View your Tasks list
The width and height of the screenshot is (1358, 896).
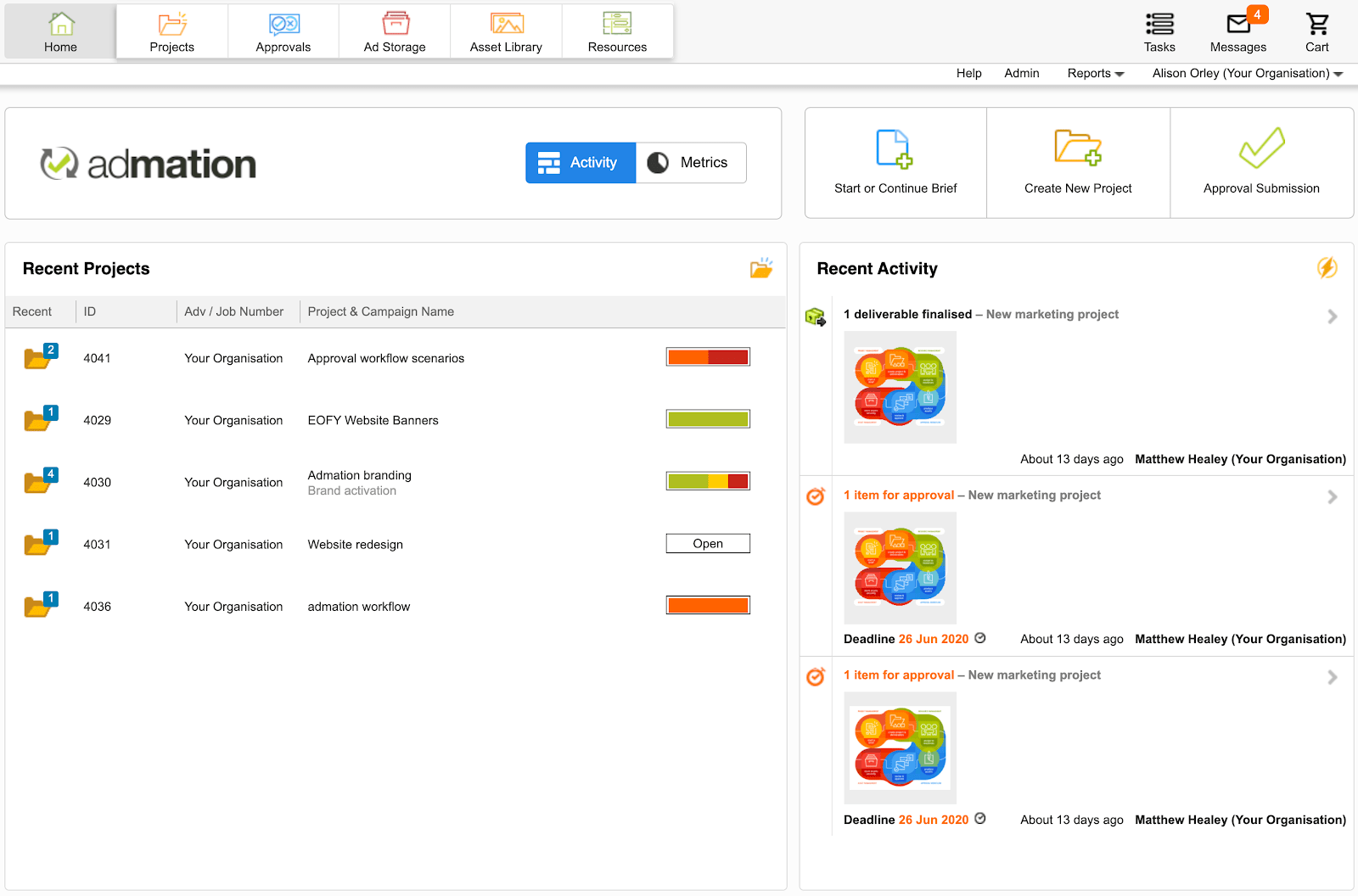(1159, 31)
